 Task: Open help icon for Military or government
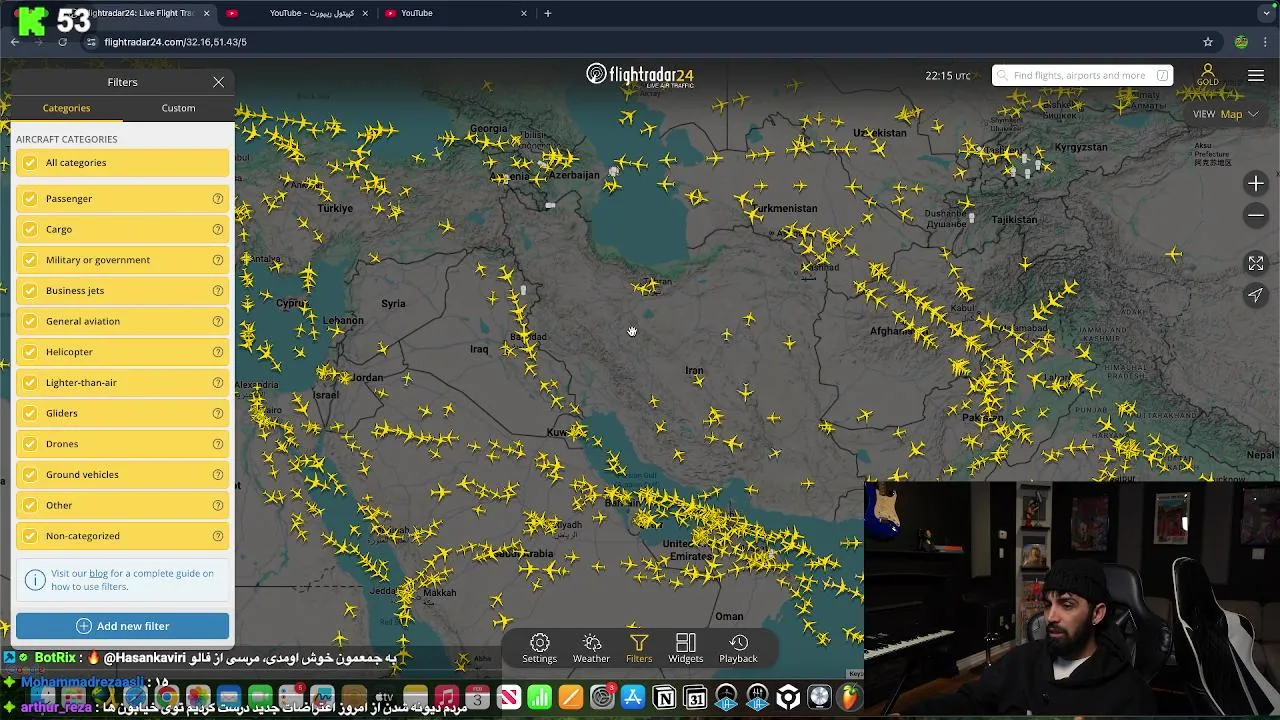217,260
